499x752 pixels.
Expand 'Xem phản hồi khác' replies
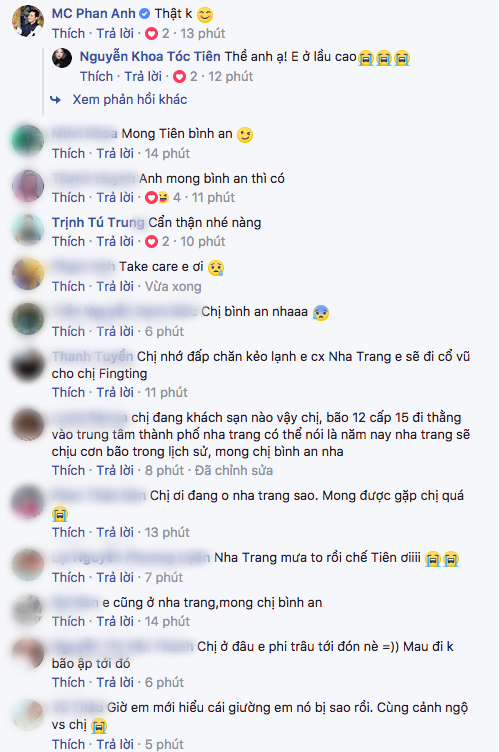[130, 100]
